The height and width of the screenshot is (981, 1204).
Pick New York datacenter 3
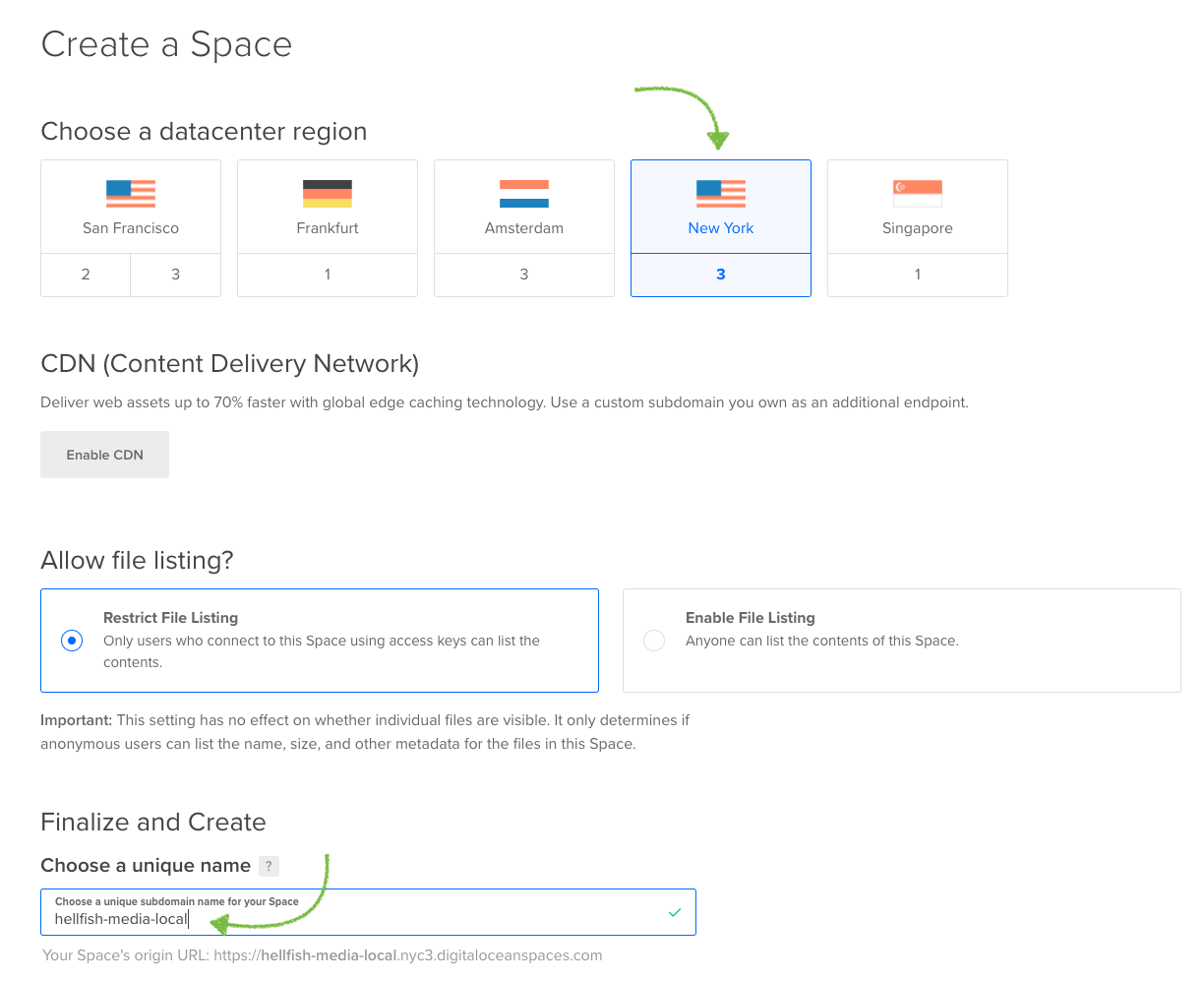pos(721,275)
